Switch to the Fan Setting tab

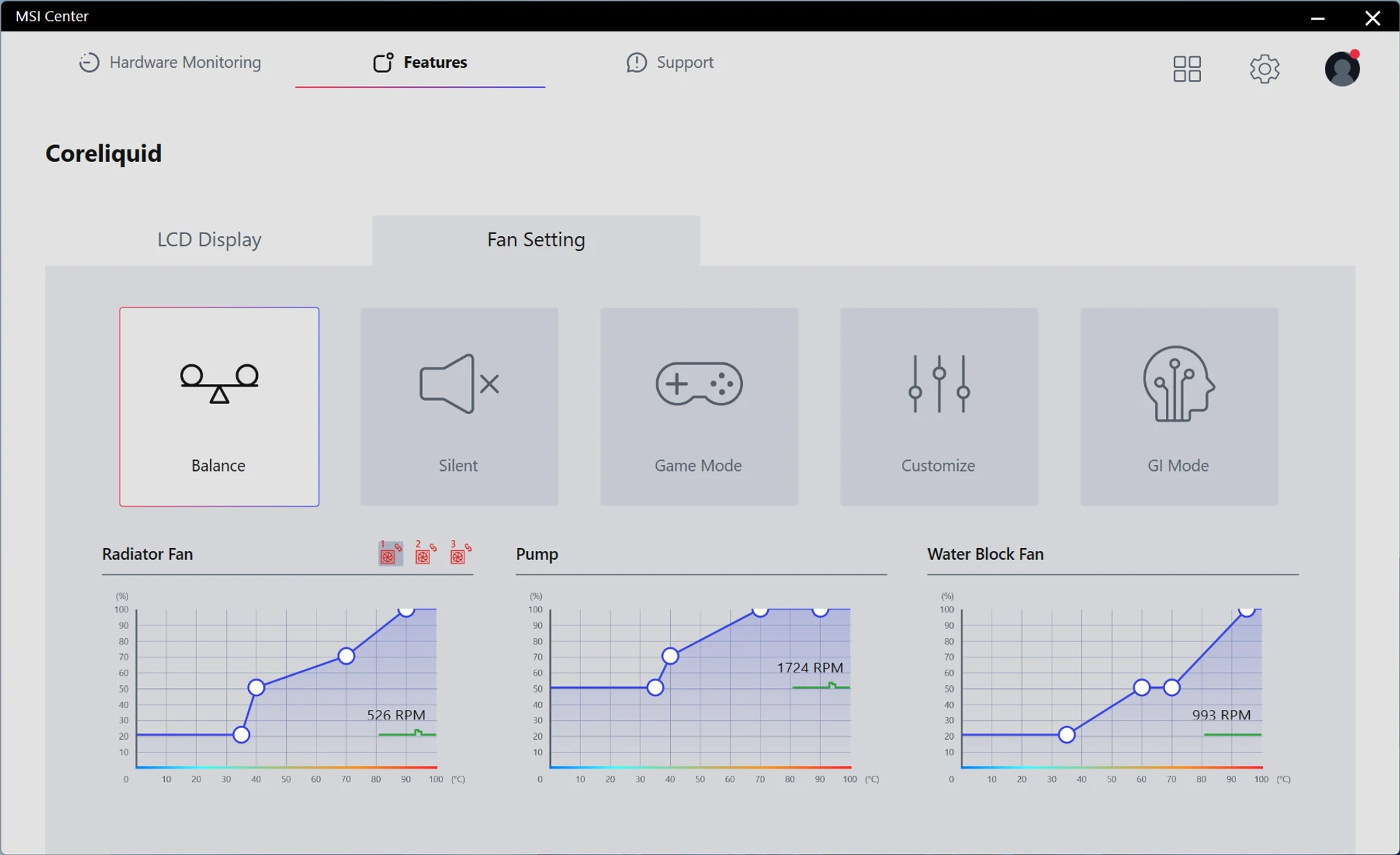(x=536, y=240)
